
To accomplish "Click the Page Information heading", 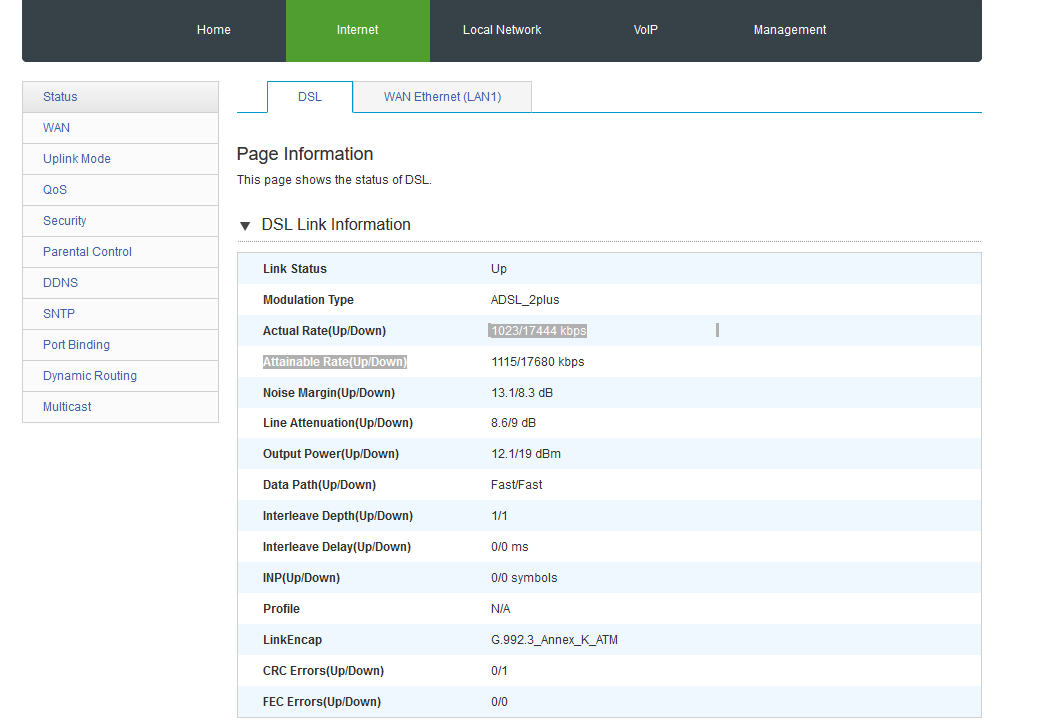I will pyautogui.click(x=305, y=154).
